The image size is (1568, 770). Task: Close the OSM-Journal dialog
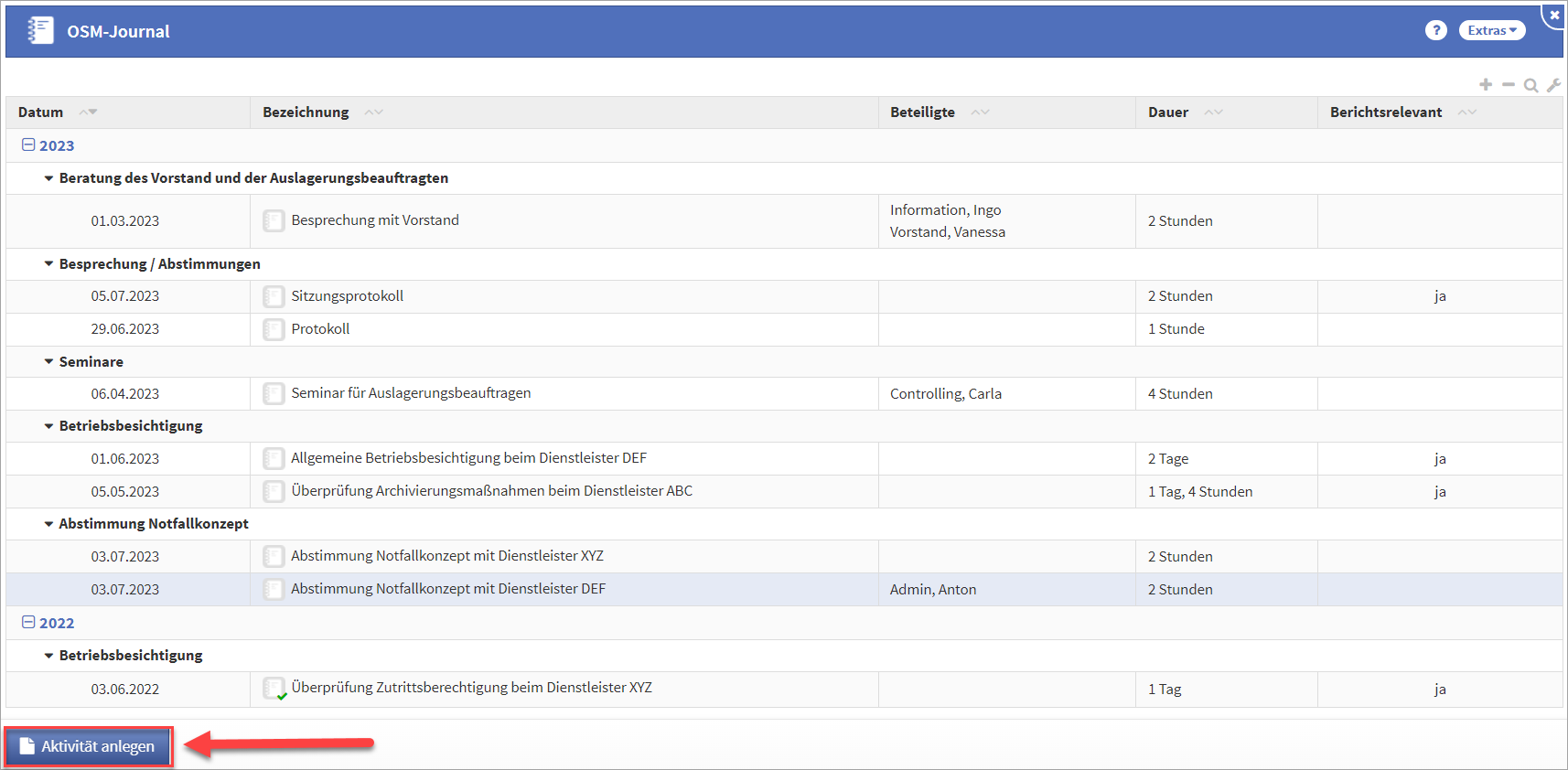click(1554, 15)
